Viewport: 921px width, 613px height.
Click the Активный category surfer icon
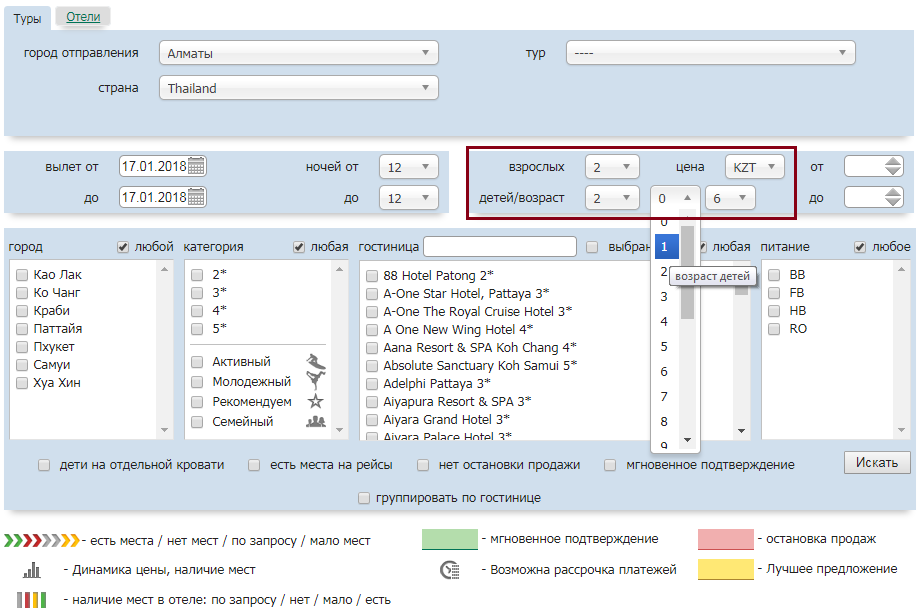[x=316, y=362]
